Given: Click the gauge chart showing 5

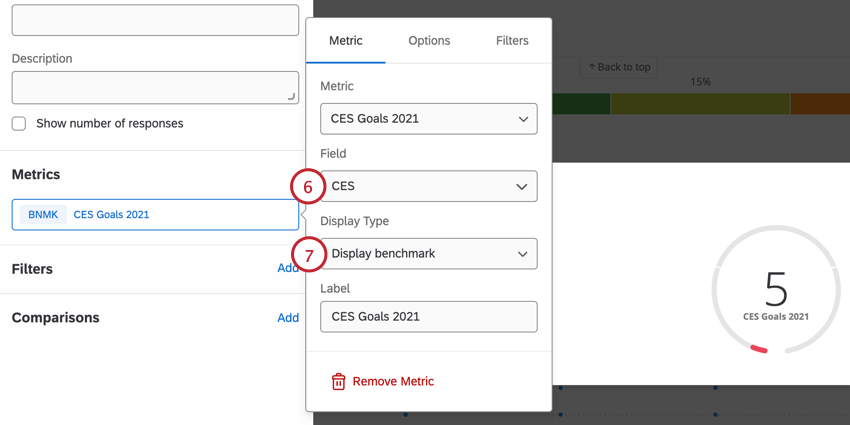Looking at the screenshot, I should [776, 292].
